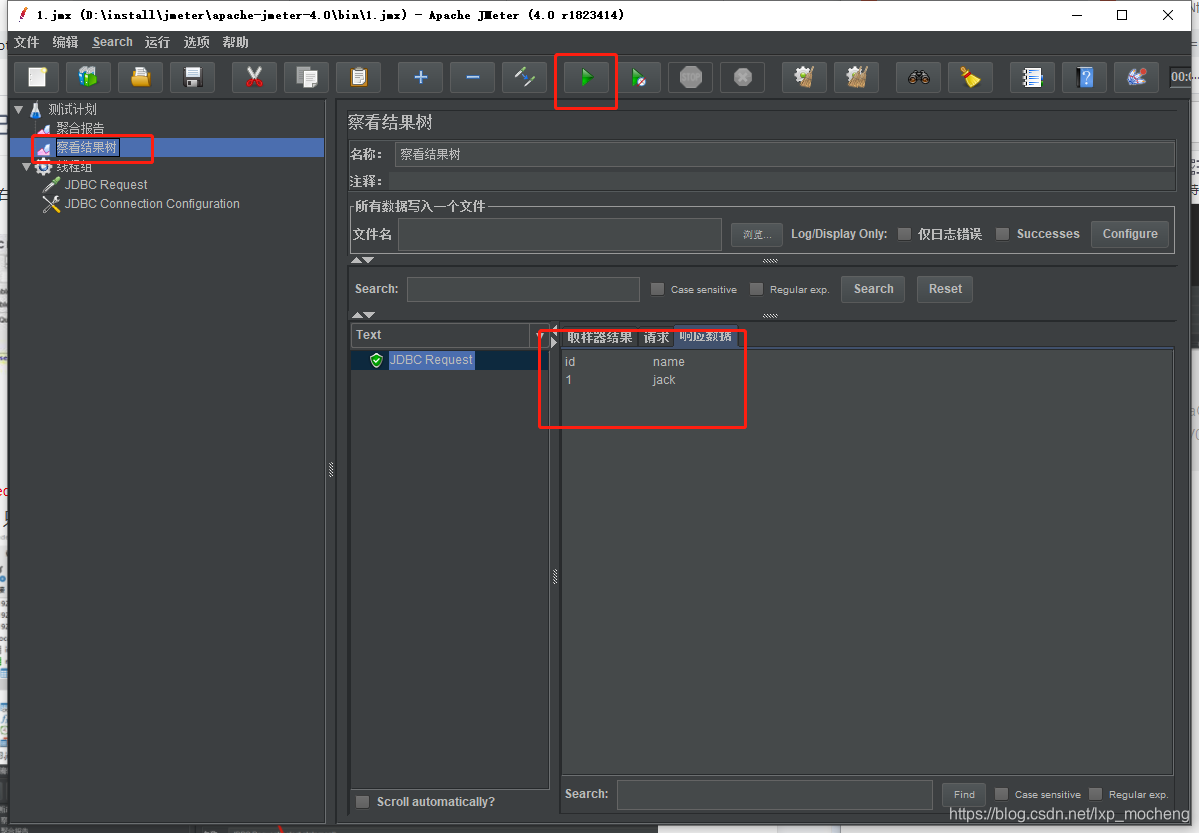Collapse all nodes with minus icon
Image resolution: width=1199 pixels, height=833 pixels.
(473, 77)
